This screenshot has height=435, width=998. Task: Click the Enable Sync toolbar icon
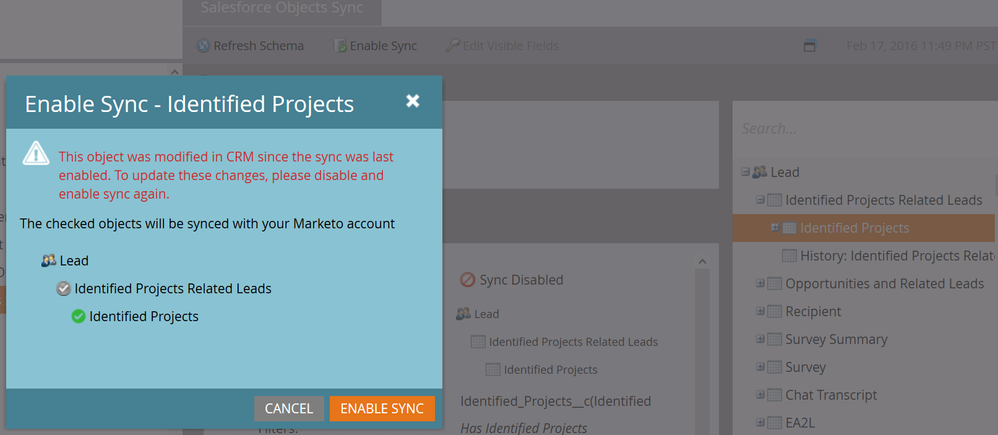point(341,46)
